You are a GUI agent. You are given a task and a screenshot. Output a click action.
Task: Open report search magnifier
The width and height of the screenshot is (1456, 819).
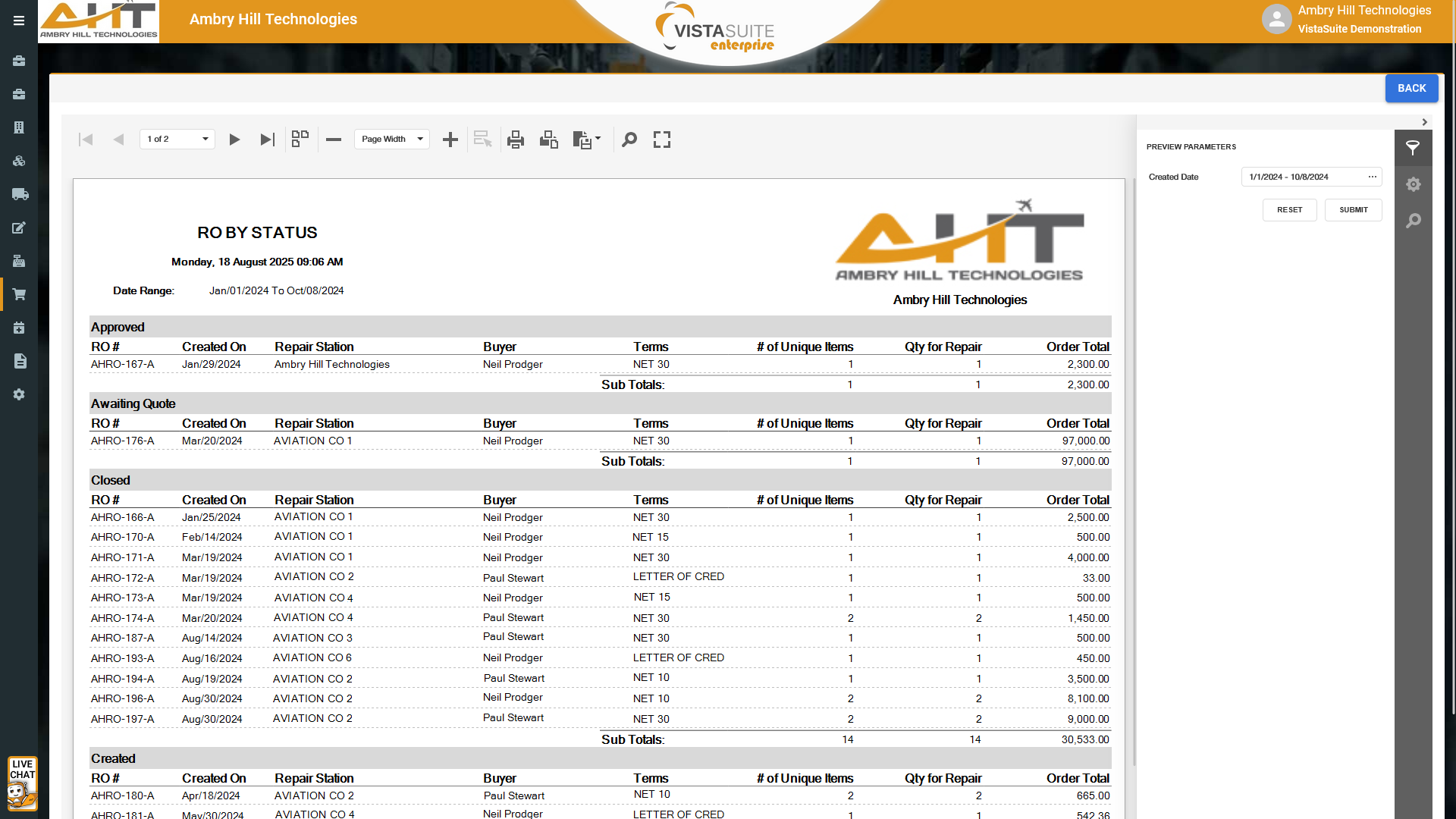[629, 140]
